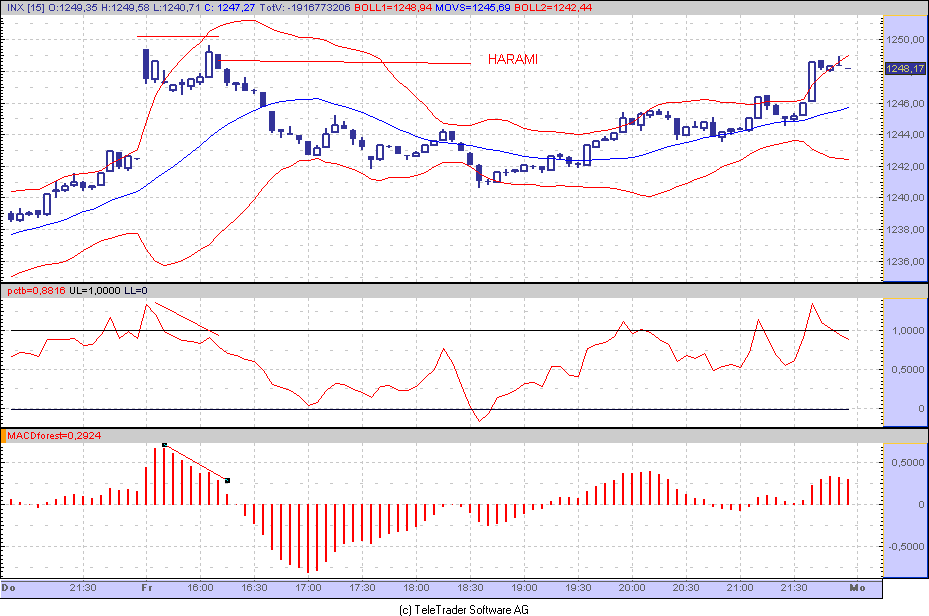The image size is (929, 616).
Task: Select the BOLL1=1248,94 indicator label
Action: coord(392,8)
